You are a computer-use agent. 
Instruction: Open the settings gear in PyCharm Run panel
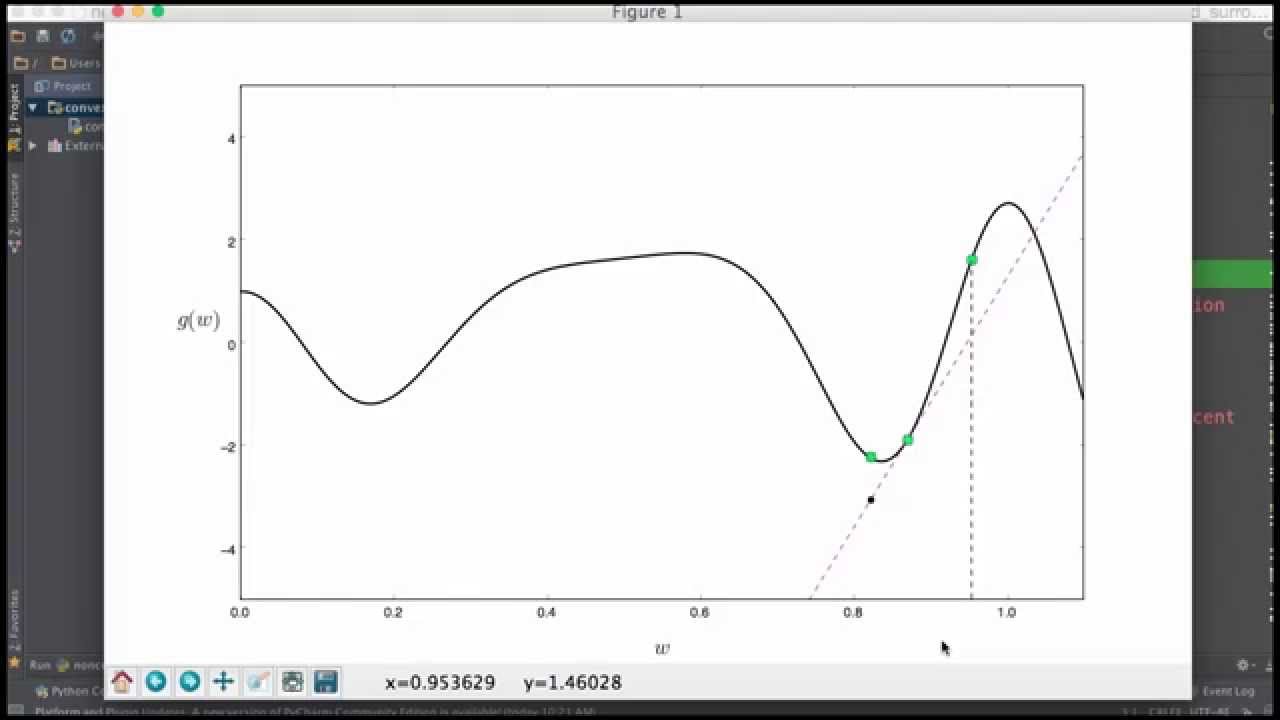[x=1244, y=665]
